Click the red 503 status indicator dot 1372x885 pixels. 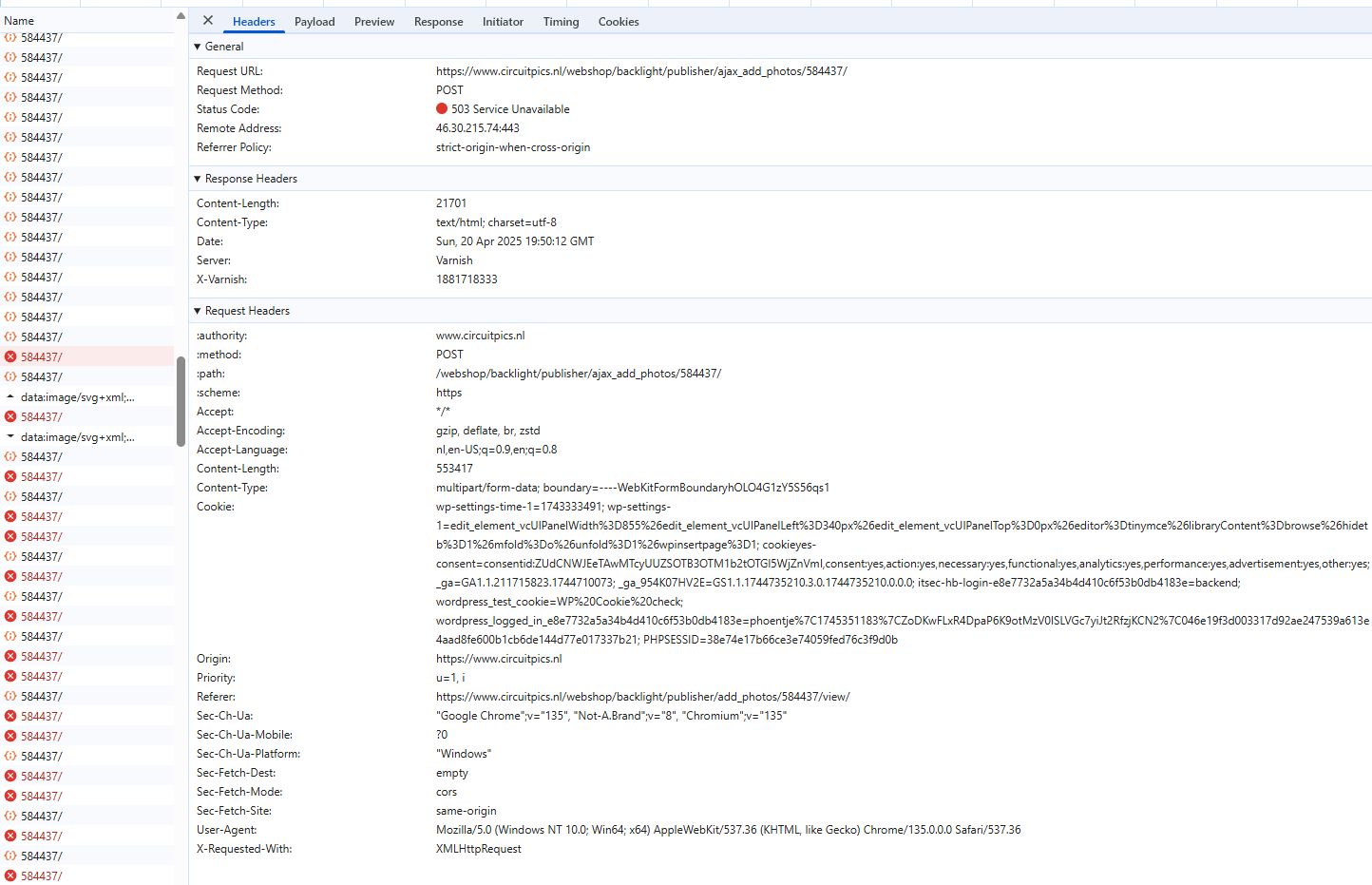click(442, 108)
